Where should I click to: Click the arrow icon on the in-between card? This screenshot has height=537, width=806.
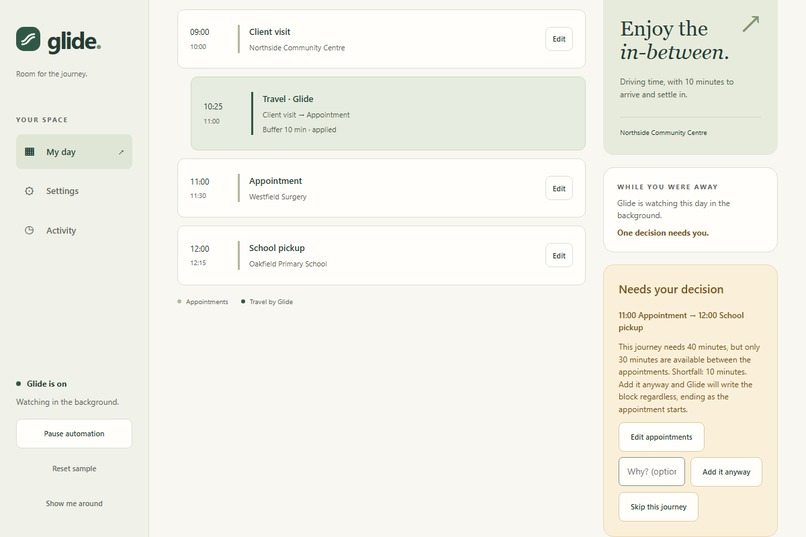pyautogui.click(x=751, y=24)
